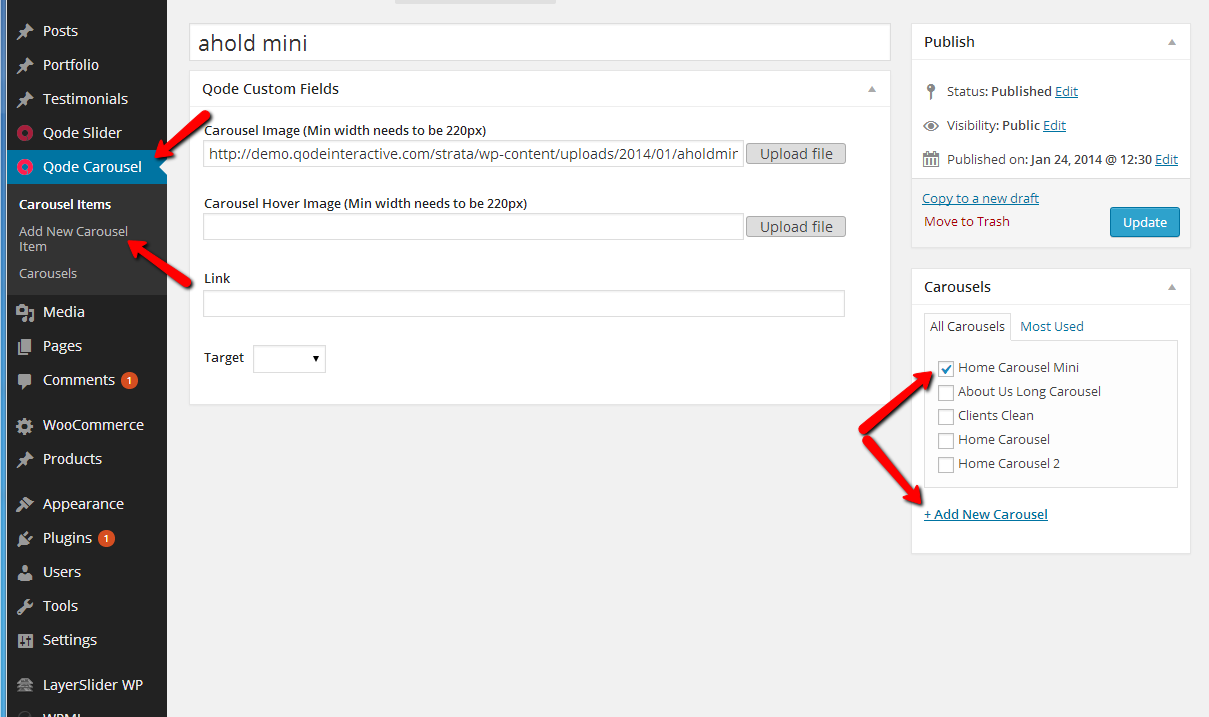Collapse the Qode Custom Fields panel
Viewport: 1209px width, 717px height.
click(x=871, y=89)
